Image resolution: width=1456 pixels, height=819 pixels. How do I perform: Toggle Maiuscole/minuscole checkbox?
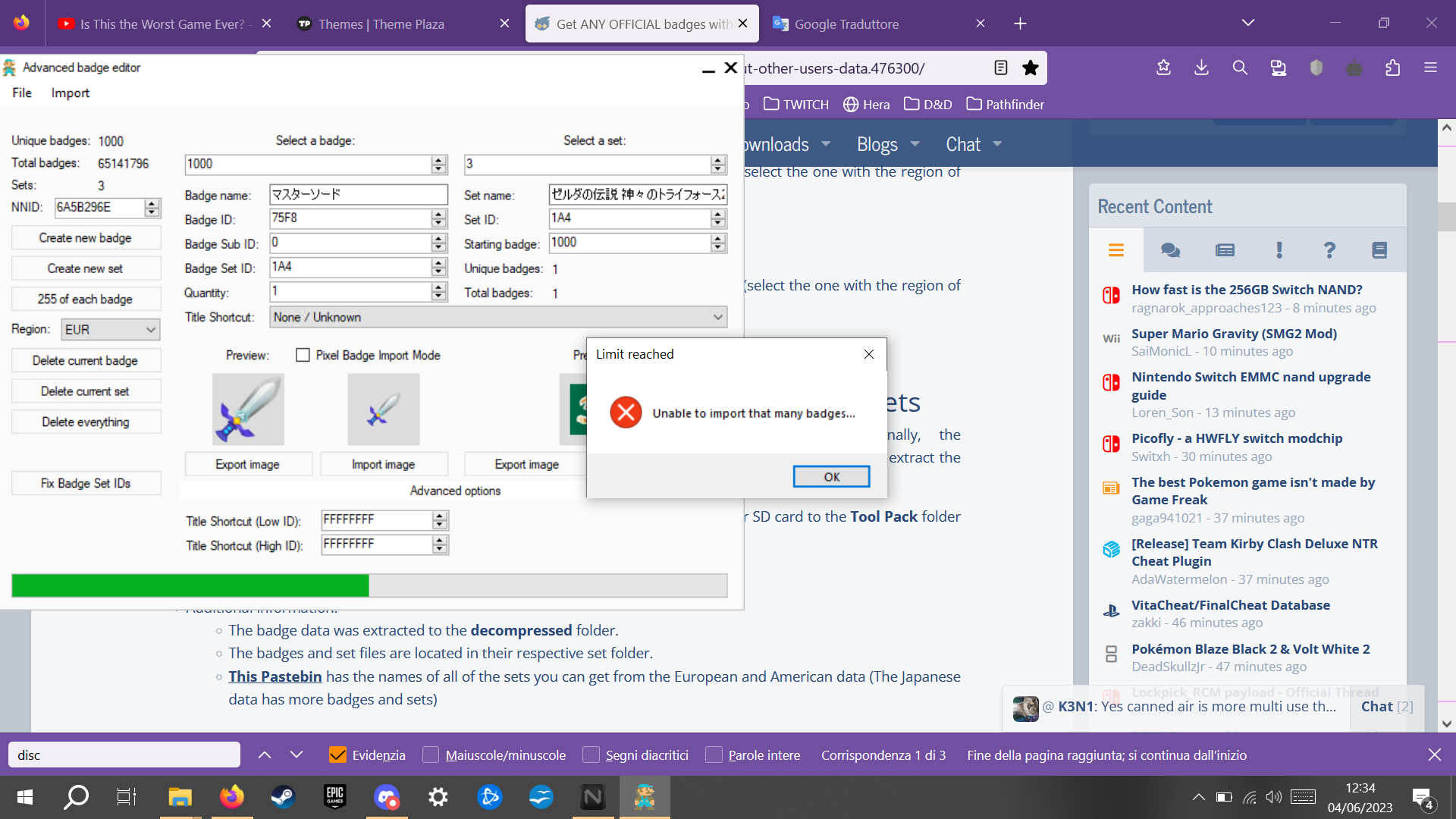click(x=431, y=755)
